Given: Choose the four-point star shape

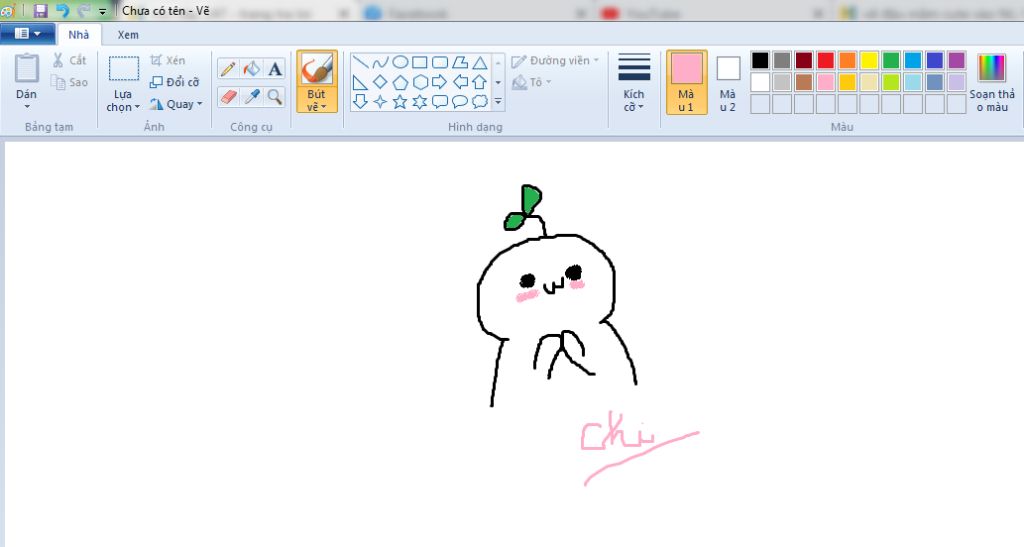Looking at the screenshot, I should click(380, 101).
